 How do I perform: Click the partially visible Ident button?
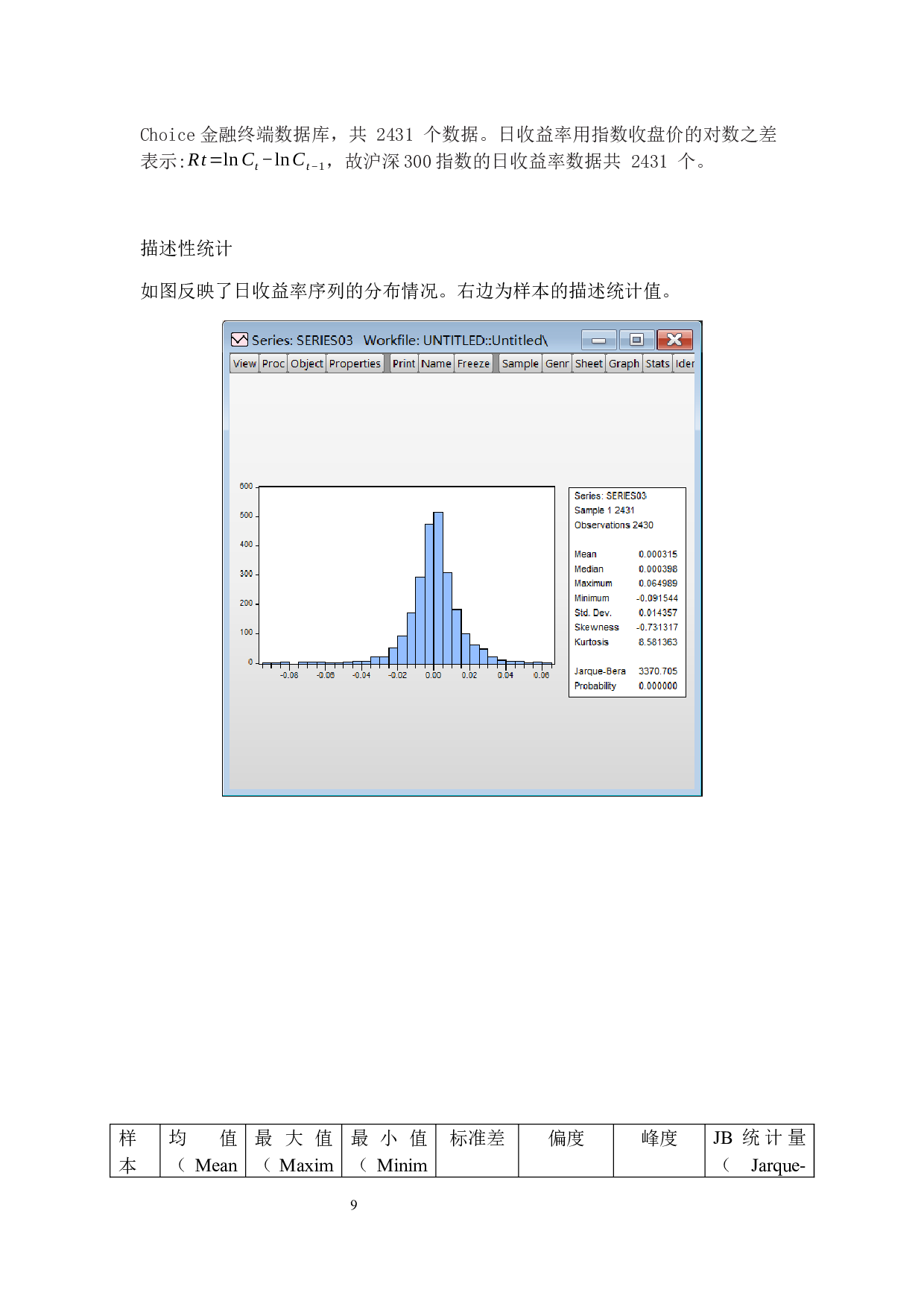(x=684, y=364)
